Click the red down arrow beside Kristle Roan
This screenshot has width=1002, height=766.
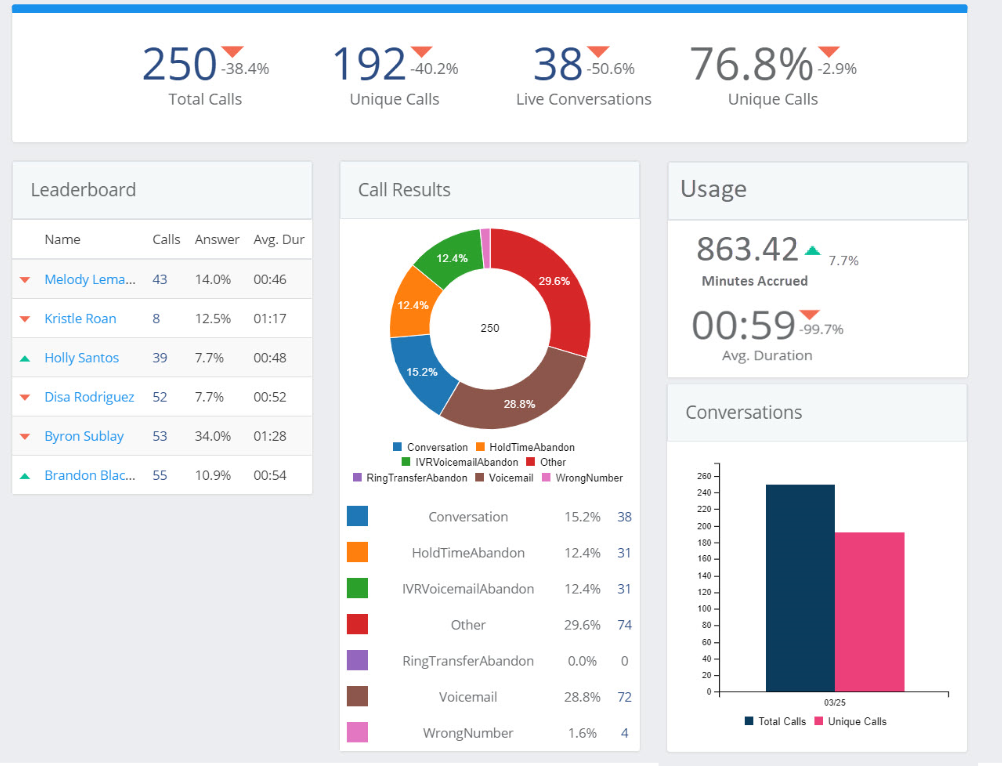(x=25, y=319)
